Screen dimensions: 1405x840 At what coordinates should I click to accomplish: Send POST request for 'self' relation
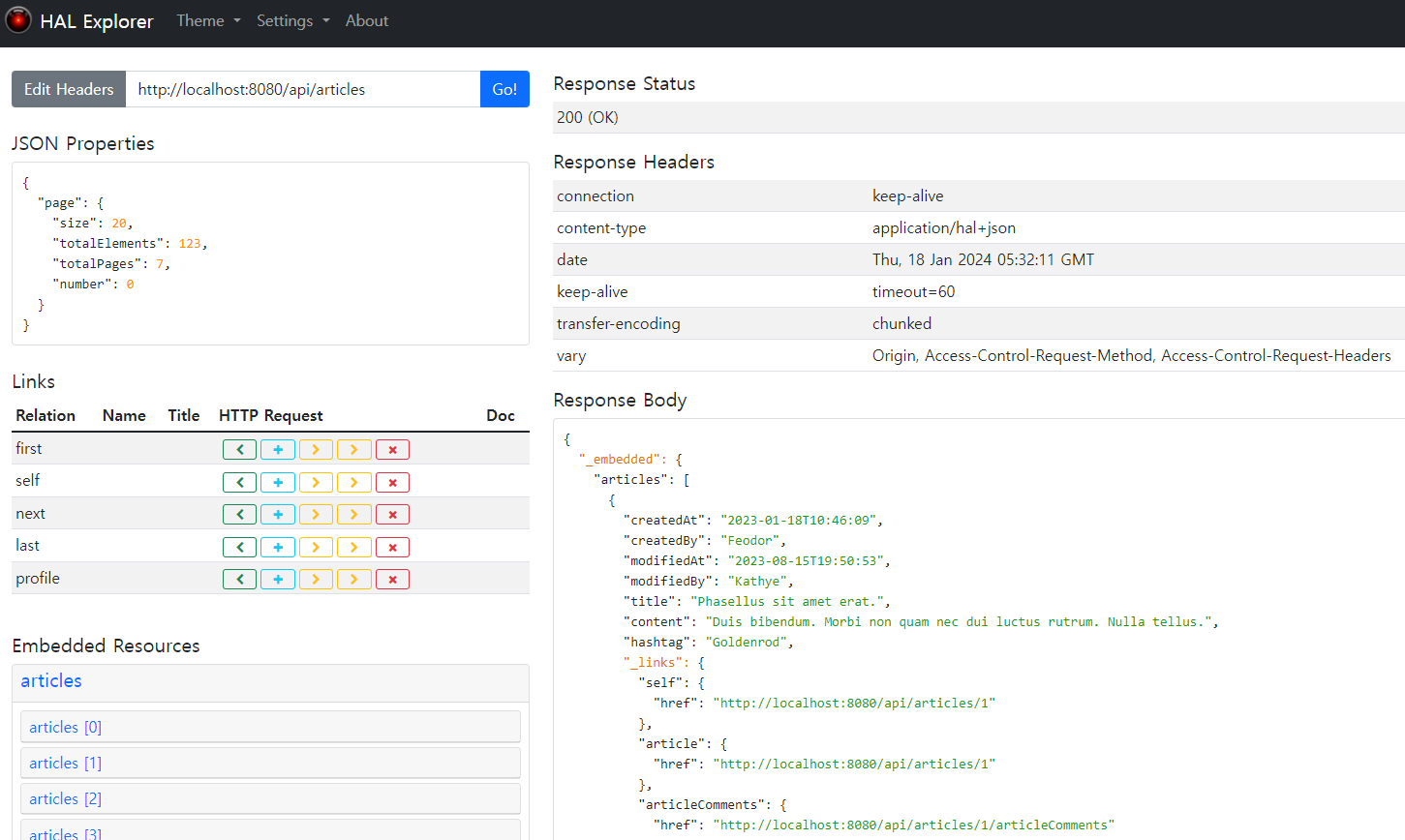(x=278, y=482)
